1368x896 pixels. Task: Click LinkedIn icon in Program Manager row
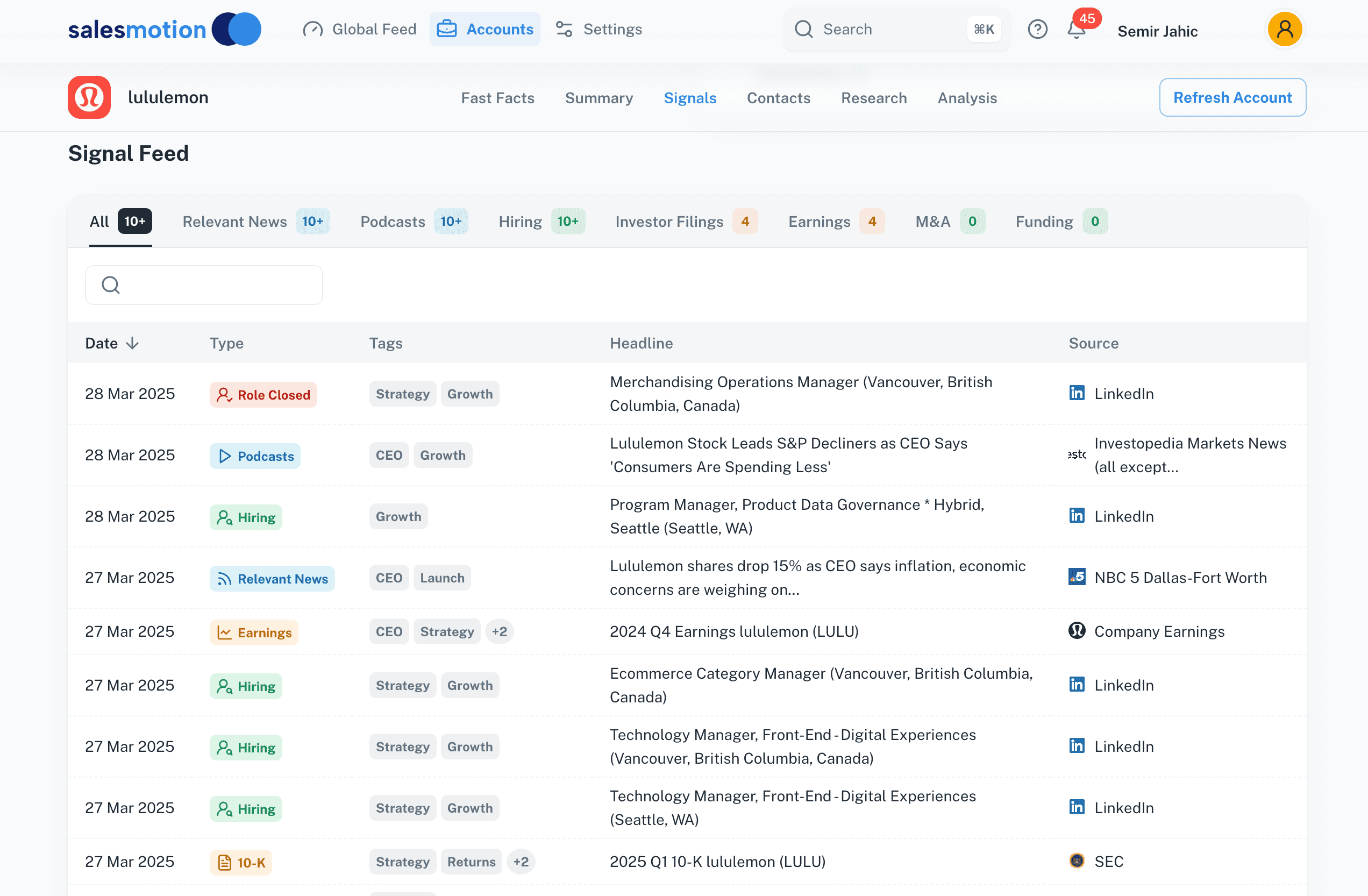1077,516
